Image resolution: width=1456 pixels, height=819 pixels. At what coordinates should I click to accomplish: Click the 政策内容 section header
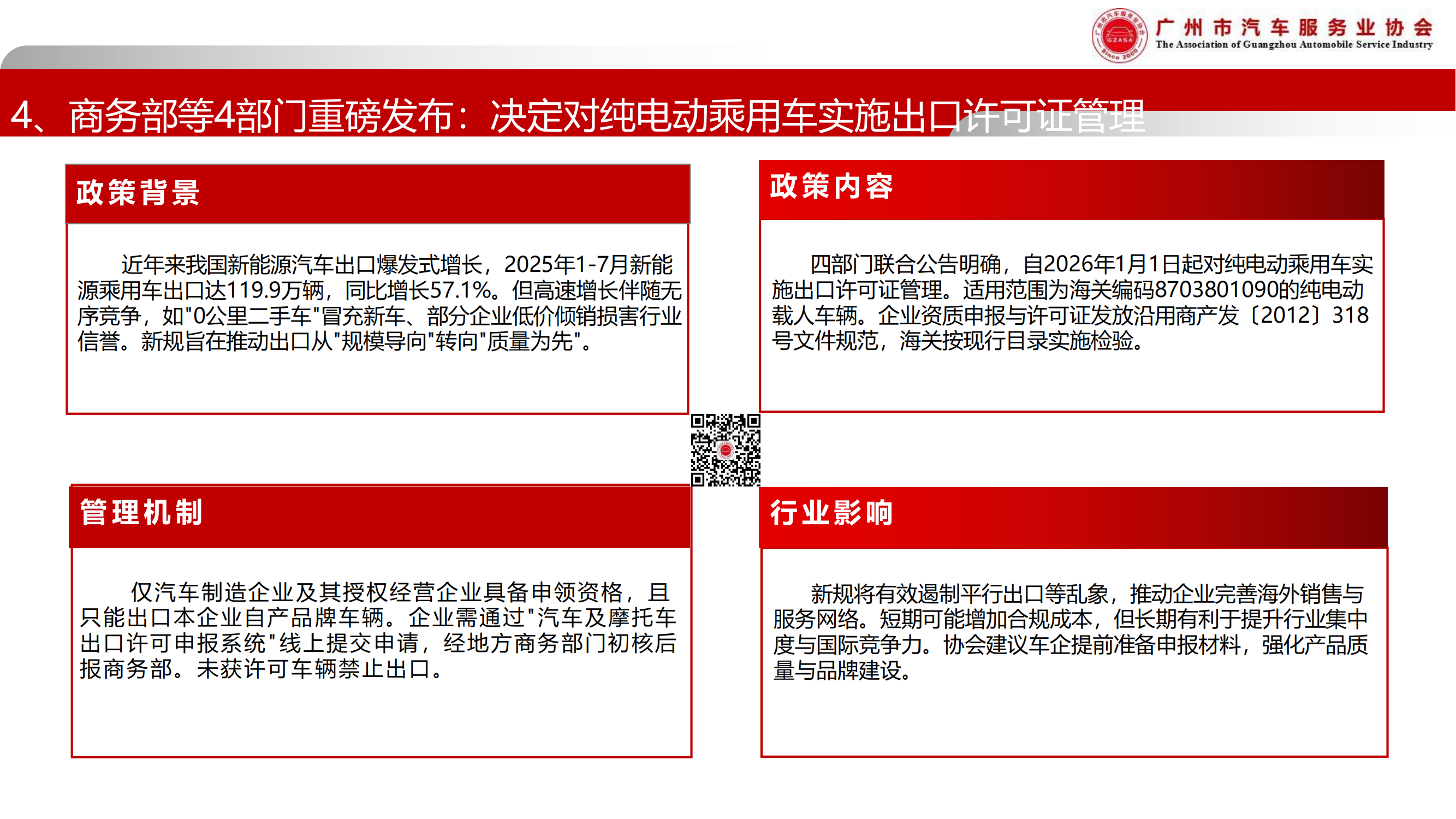(831, 187)
